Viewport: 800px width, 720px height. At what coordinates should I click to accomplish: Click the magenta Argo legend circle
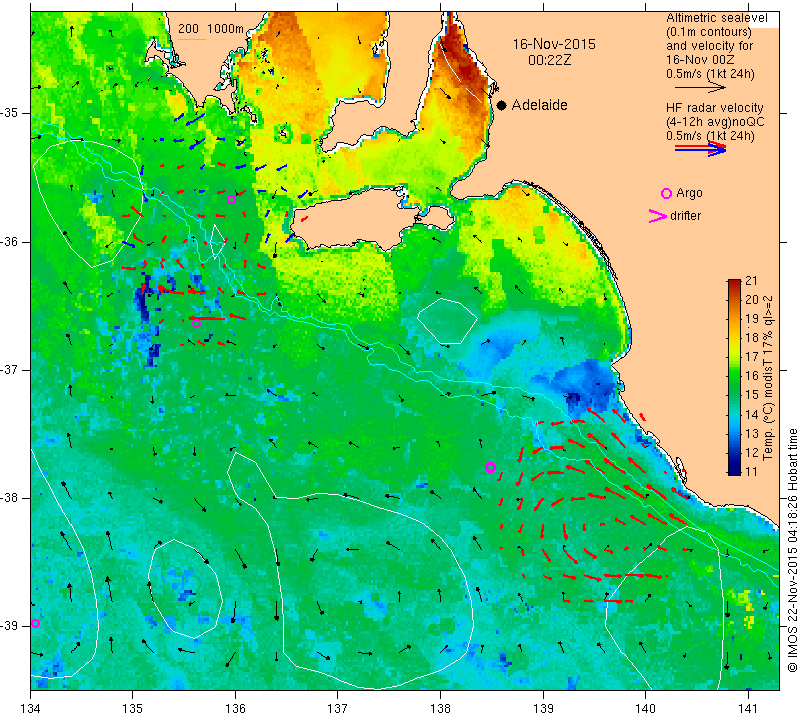[666, 193]
